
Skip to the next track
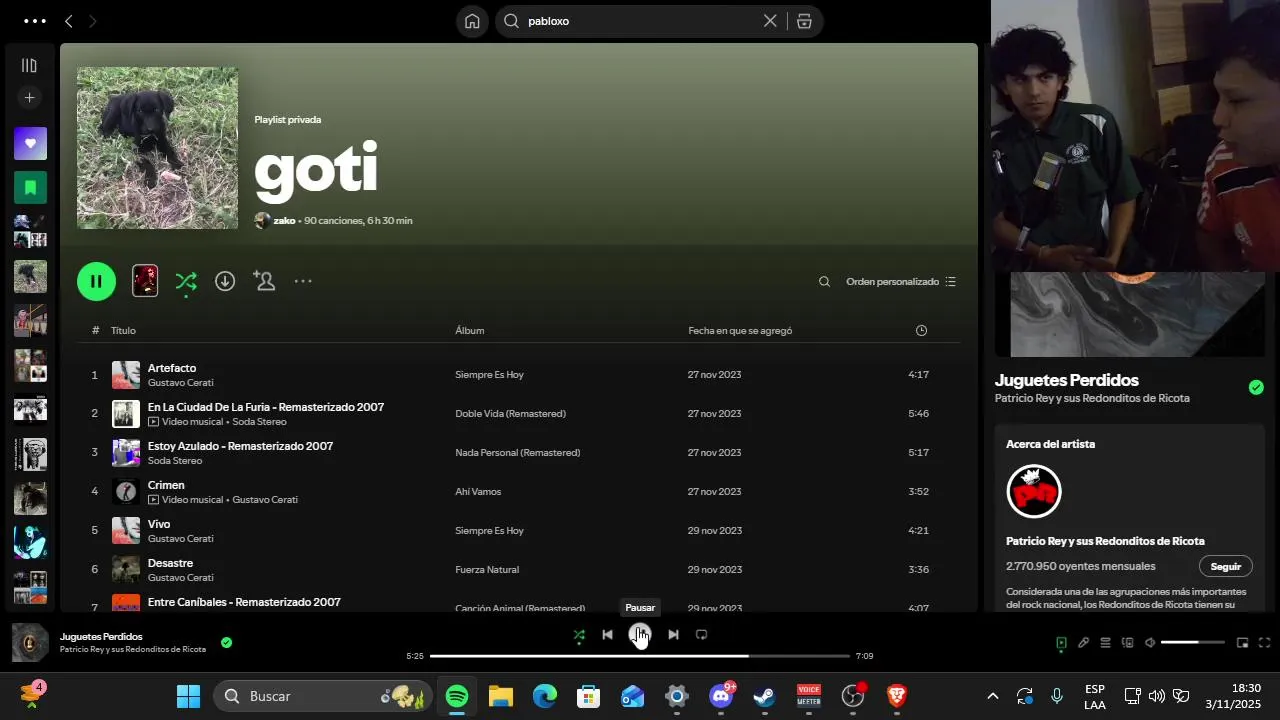(673, 635)
